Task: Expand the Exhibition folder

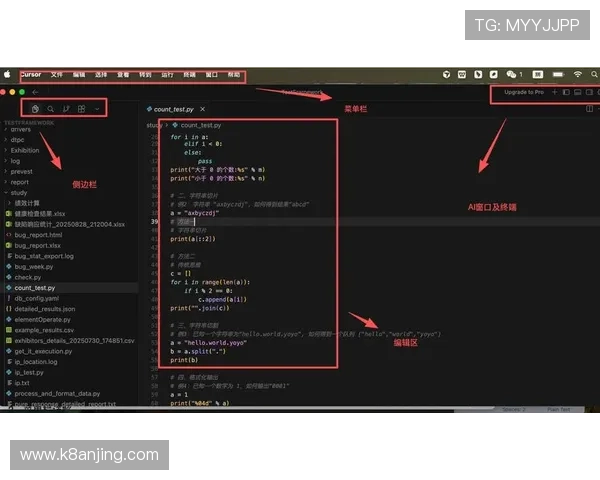Action: pos(25,150)
